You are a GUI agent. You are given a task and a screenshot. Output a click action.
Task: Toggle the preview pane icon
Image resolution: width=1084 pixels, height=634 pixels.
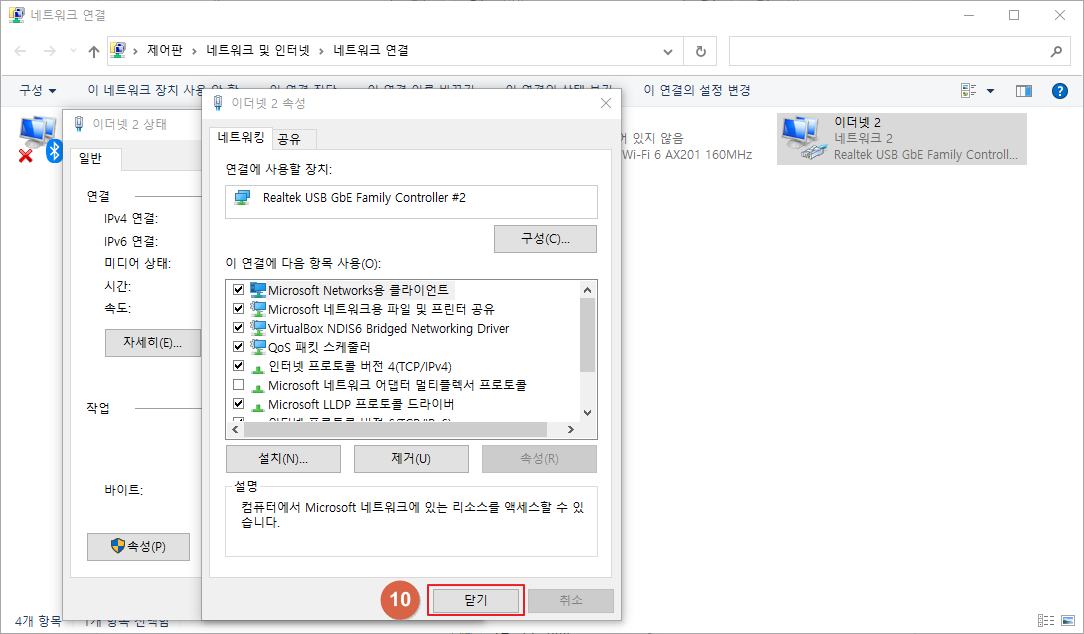[1024, 91]
